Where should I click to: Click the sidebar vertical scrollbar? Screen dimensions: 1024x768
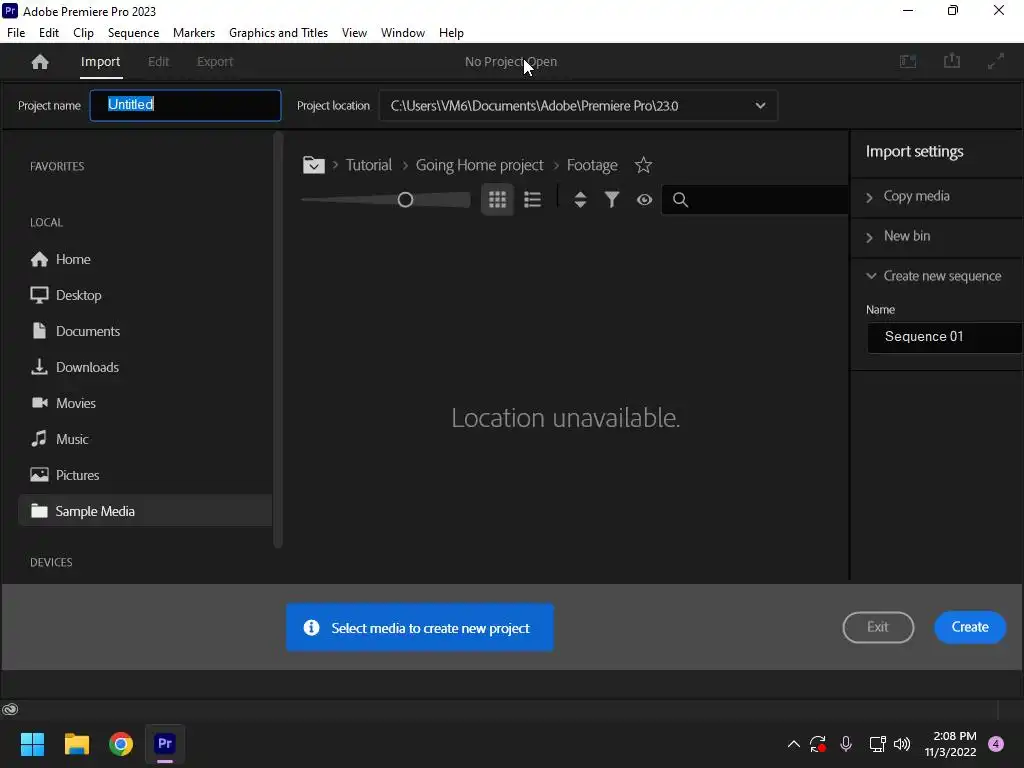coord(278,340)
